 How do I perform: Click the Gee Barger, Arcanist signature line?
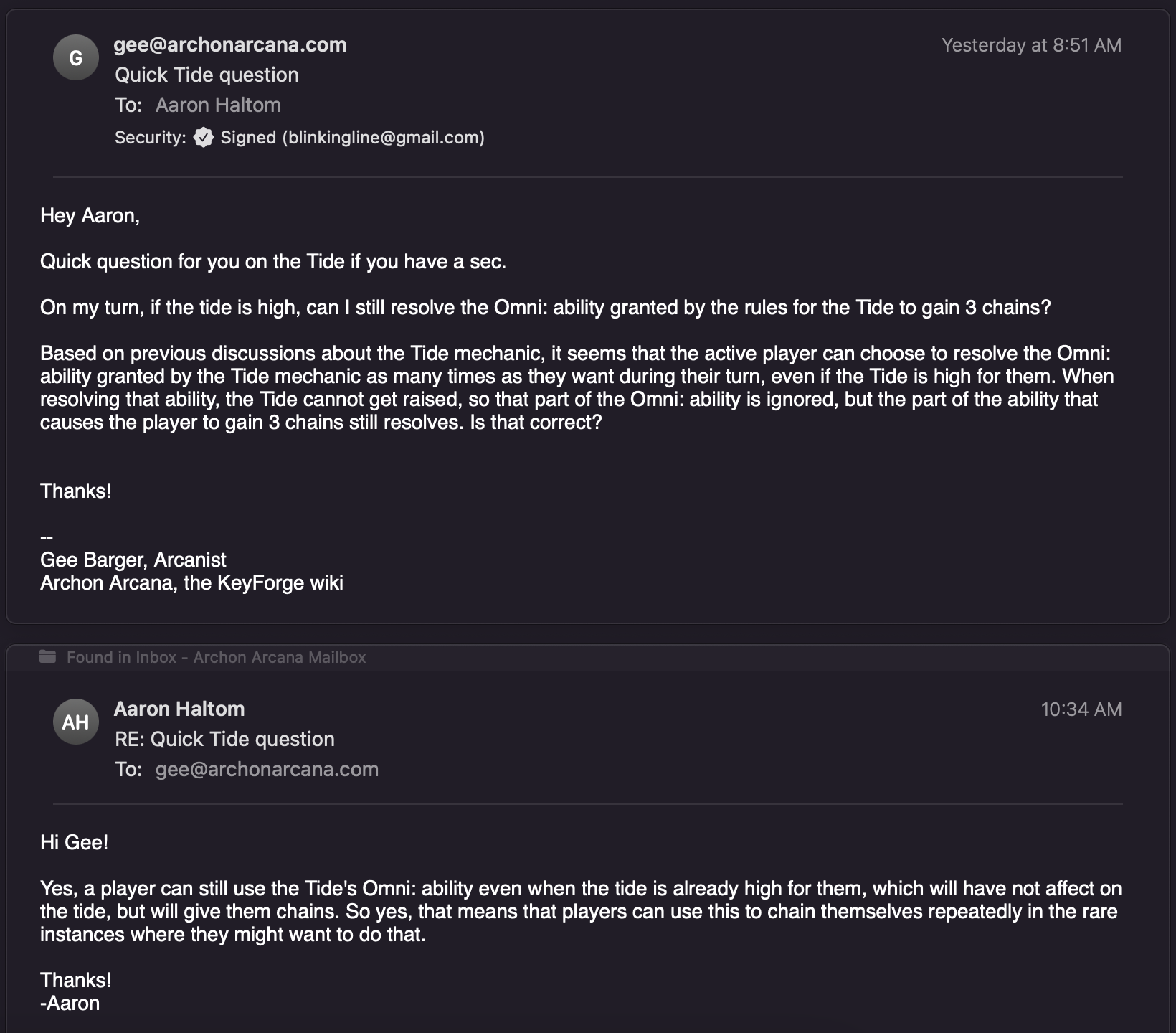point(133,560)
